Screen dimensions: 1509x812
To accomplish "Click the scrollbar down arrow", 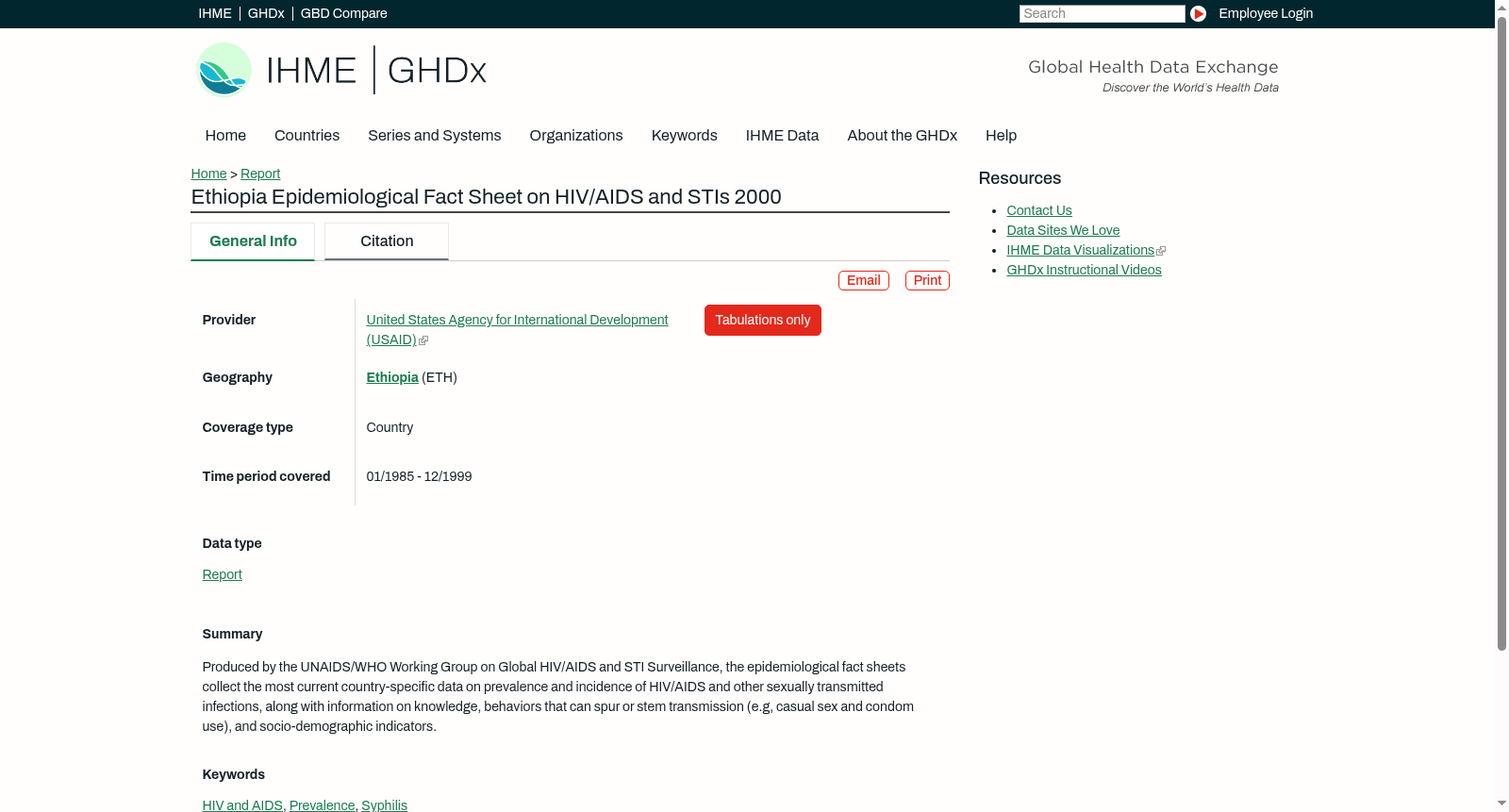I will pyautogui.click(x=1501, y=804).
